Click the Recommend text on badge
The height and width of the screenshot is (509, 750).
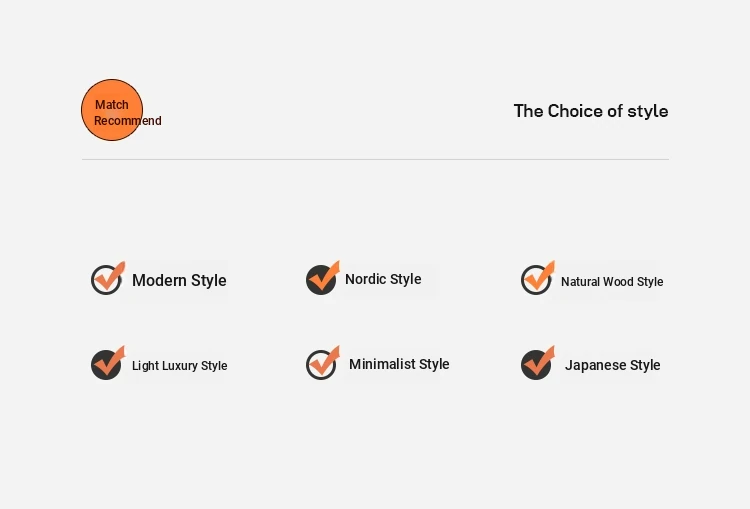tap(128, 121)
